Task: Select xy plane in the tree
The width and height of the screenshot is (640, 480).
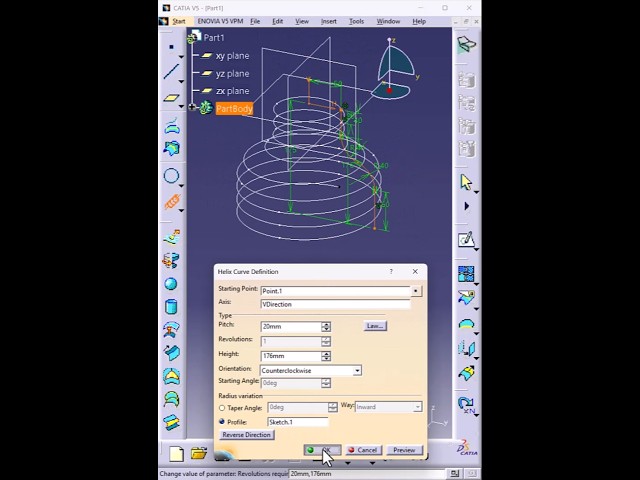Action: (x=232, y=56)
